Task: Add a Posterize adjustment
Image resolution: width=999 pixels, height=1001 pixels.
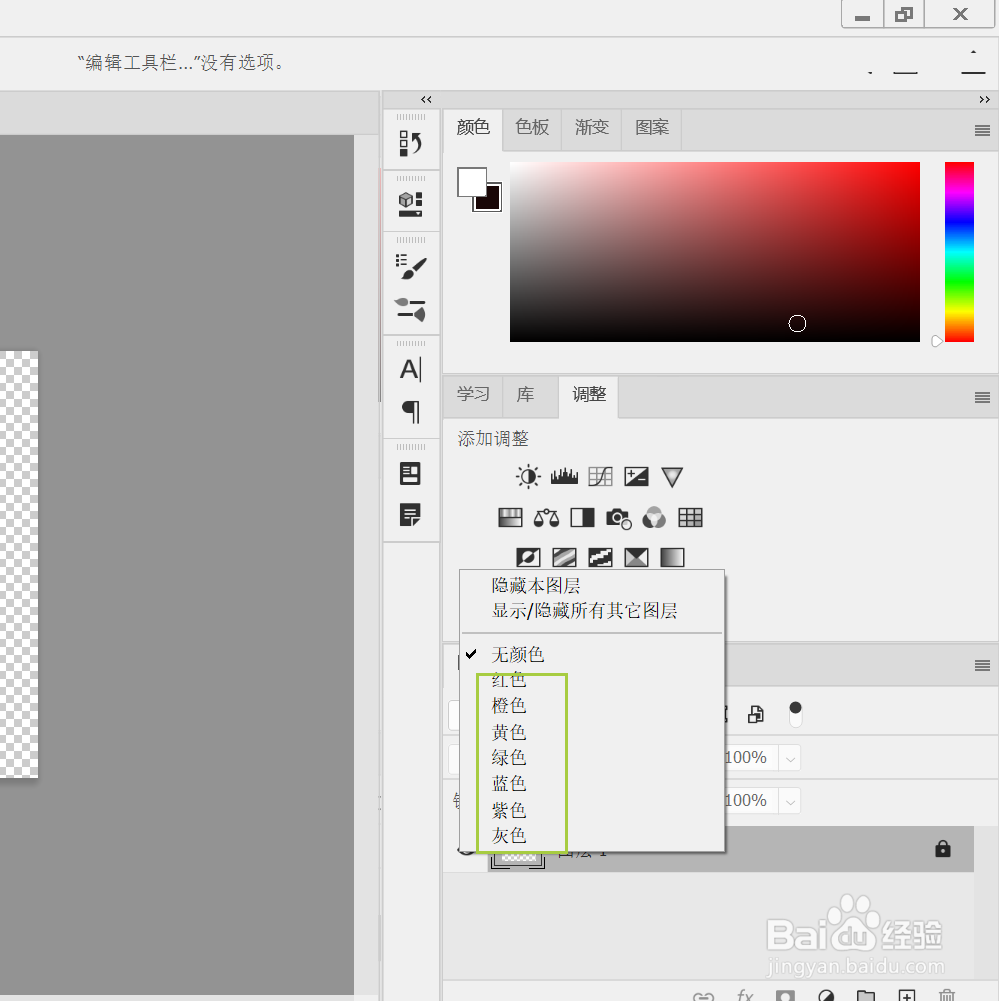Action: point(564,557)
